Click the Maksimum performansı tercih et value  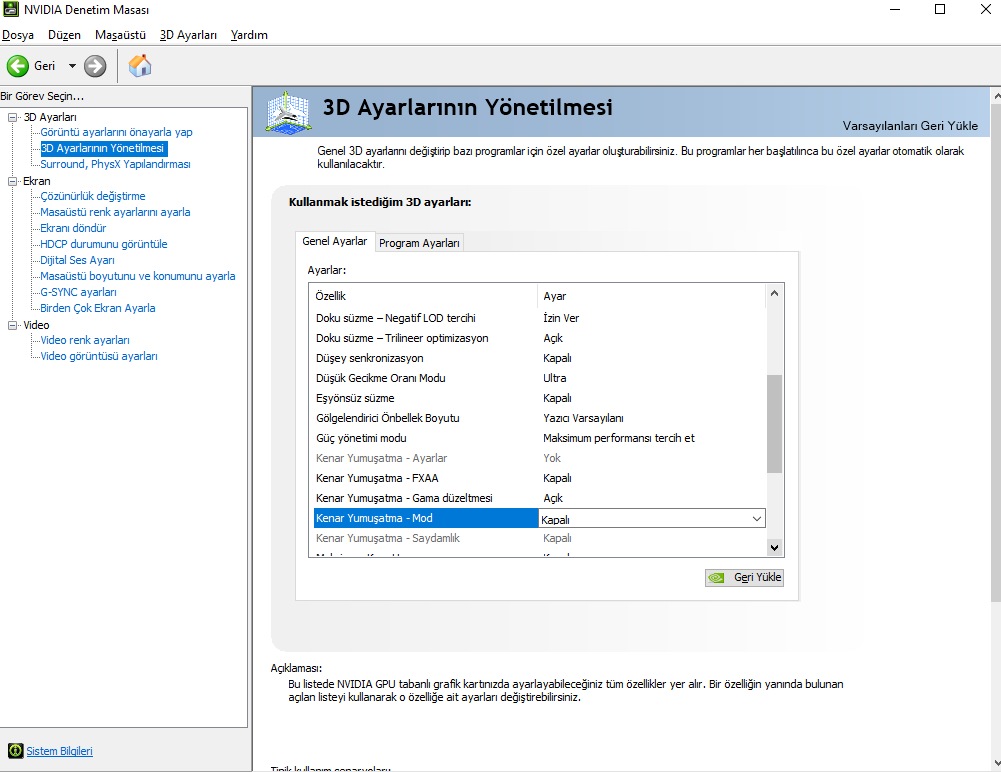click(619, 438)
